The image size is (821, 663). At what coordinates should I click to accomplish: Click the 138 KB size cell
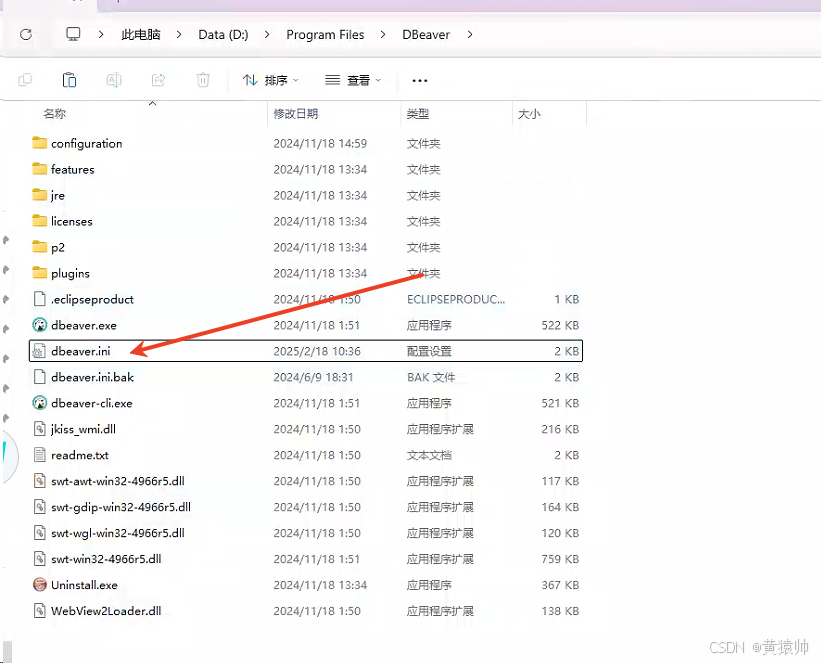[560, 611]
